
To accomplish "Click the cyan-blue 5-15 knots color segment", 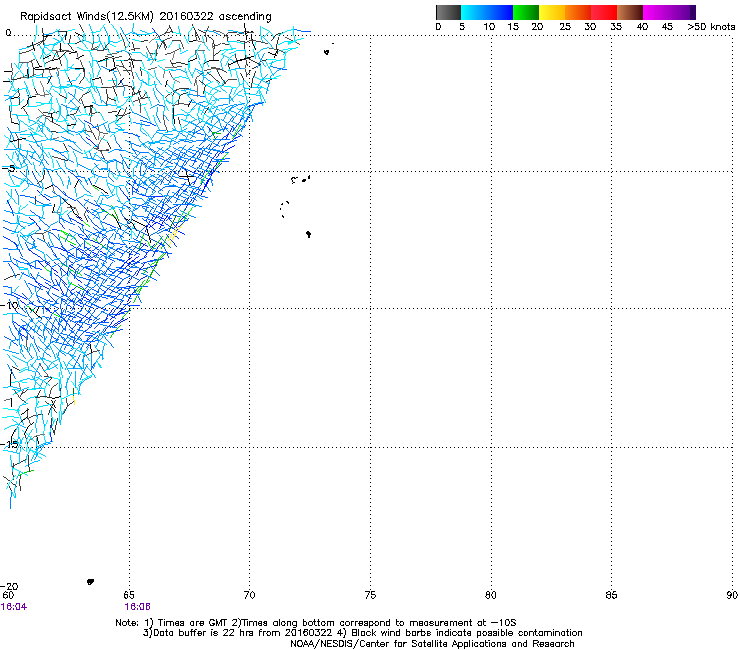I will (487, 12).
